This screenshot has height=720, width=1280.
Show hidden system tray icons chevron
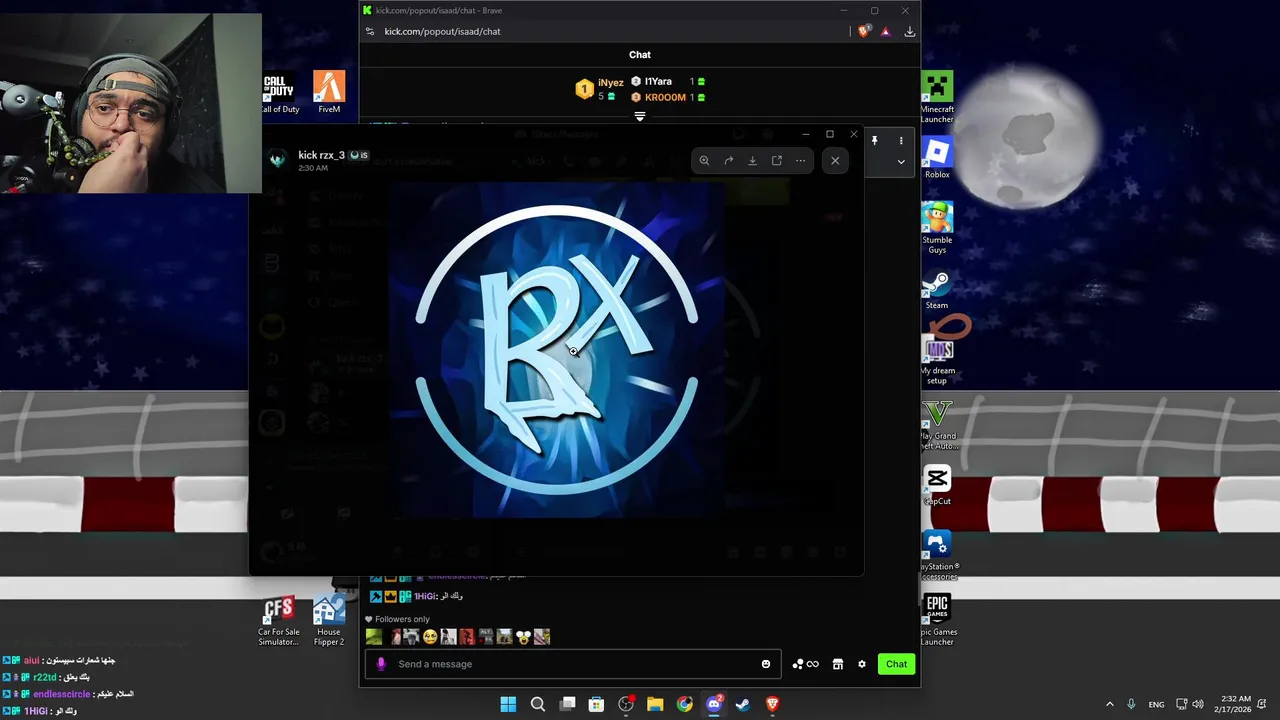pyautogui.click(x=1109, y=704)
